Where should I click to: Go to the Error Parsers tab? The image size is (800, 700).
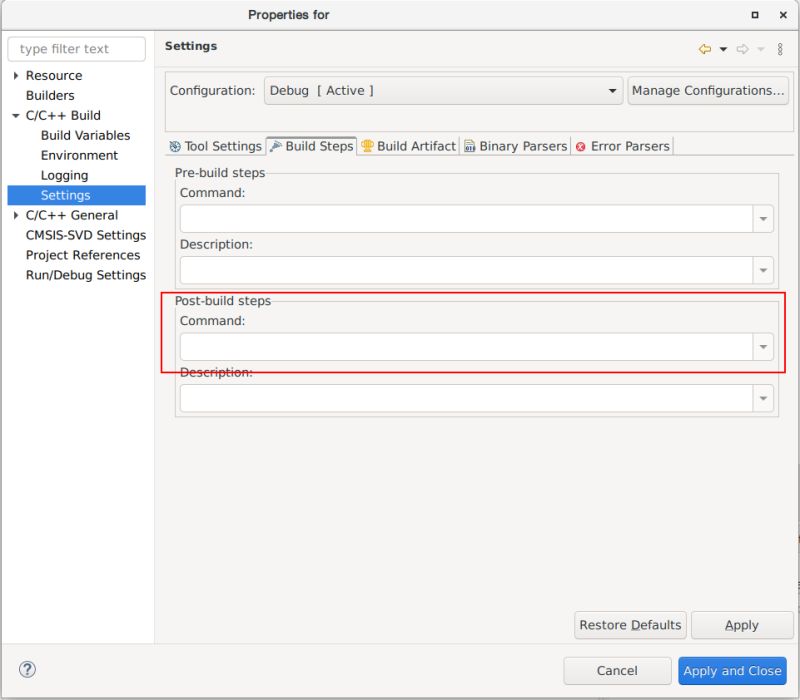click(622, 146)
